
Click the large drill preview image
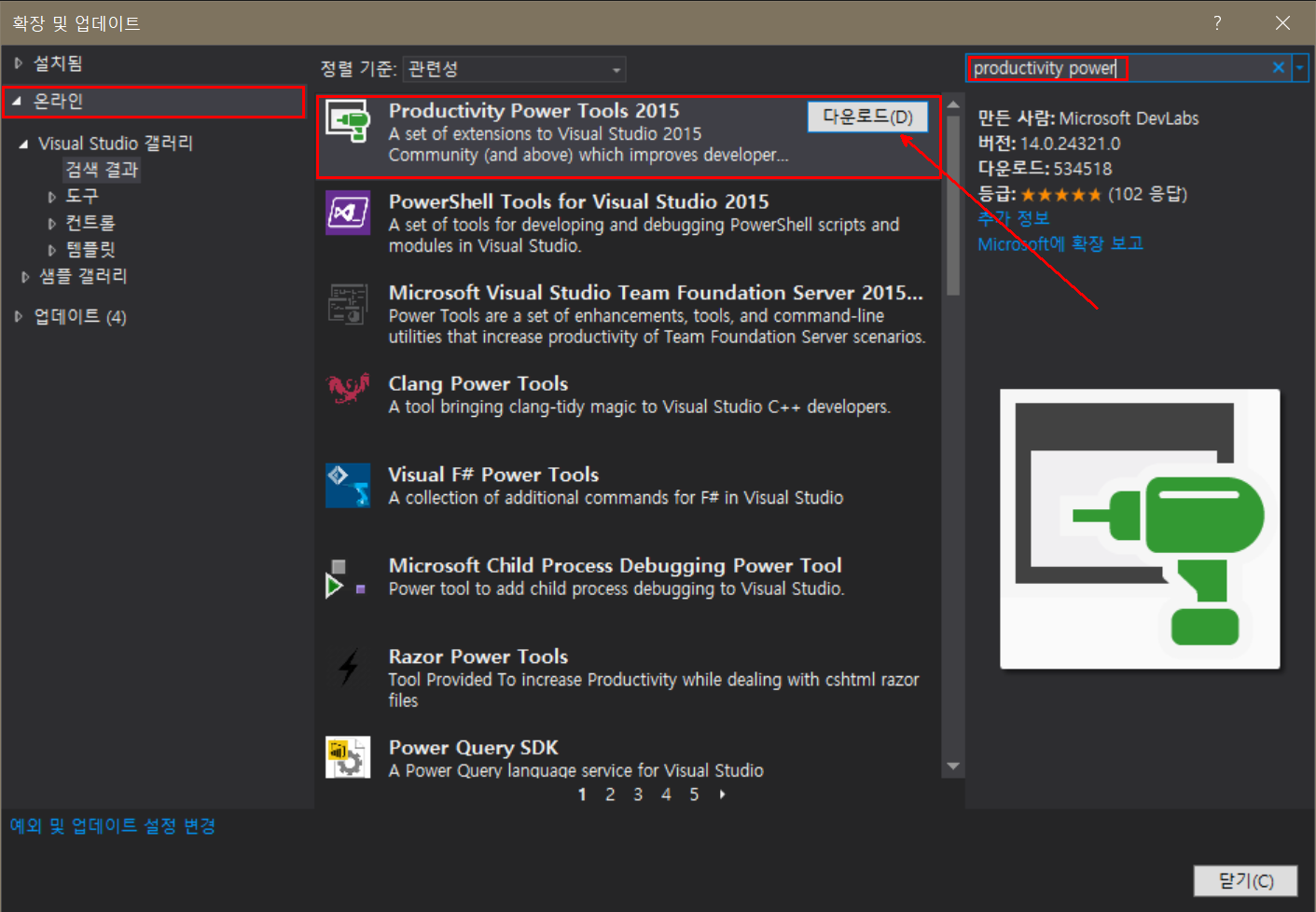1140,529
